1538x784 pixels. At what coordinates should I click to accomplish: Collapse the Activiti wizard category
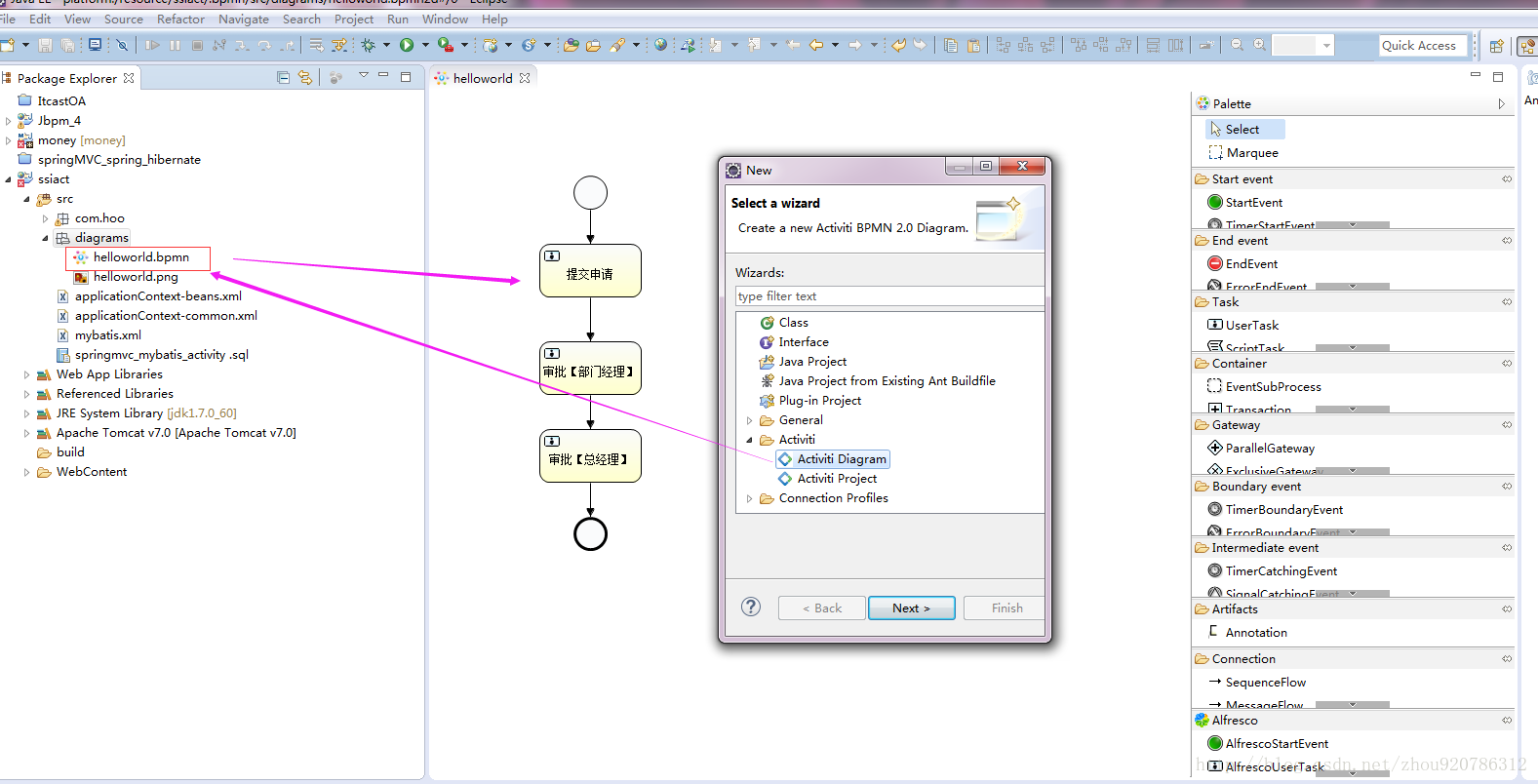[x=750, y=440]
